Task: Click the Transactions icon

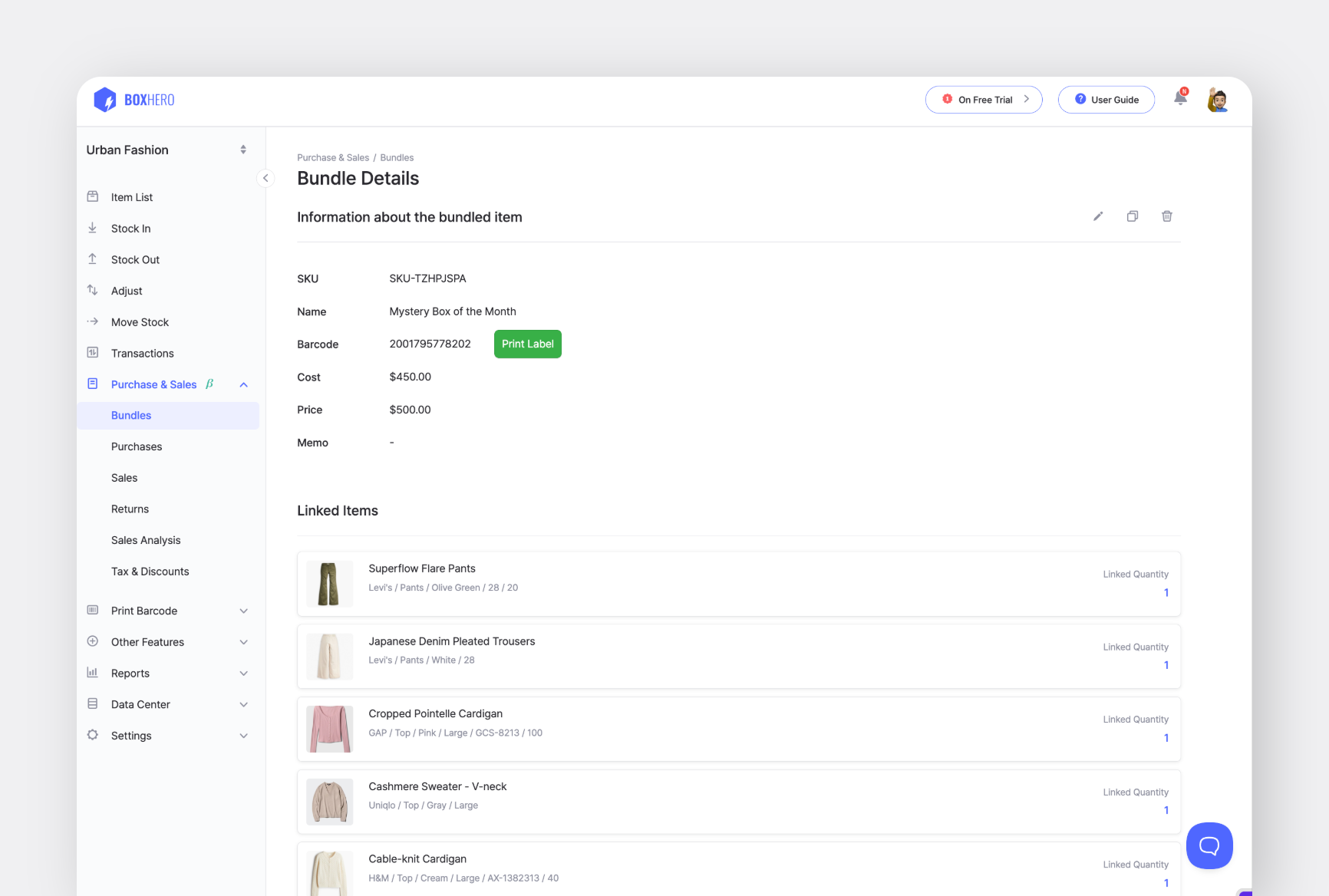Action: 92,353
